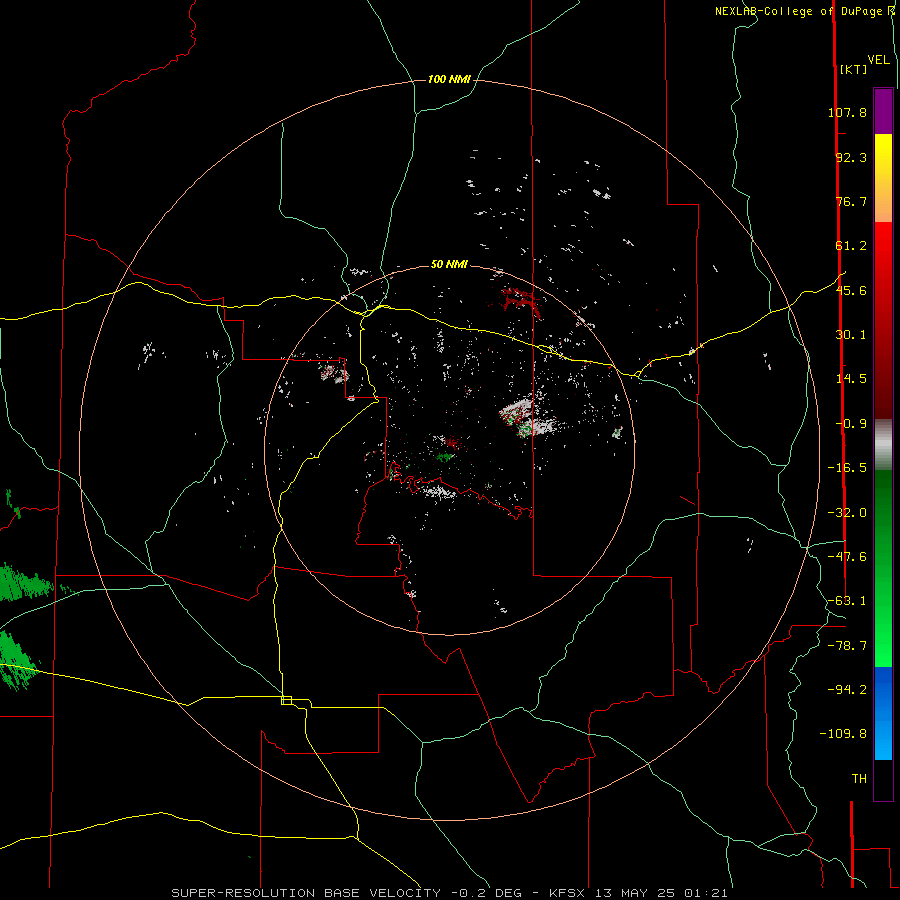Click the TH label at the scale bottom
Viewport: 900px width, 900px height.
859,779
